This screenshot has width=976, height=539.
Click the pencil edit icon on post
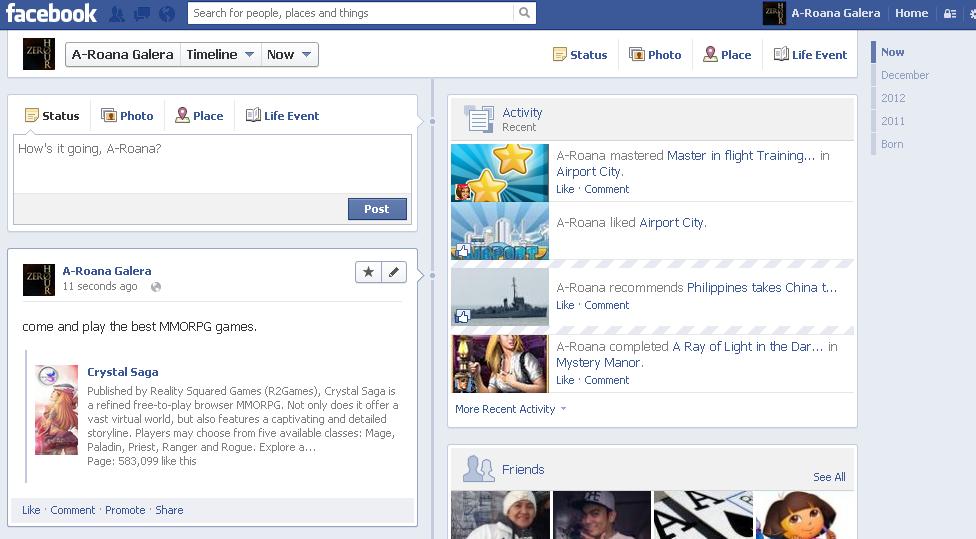pos(394,272)
